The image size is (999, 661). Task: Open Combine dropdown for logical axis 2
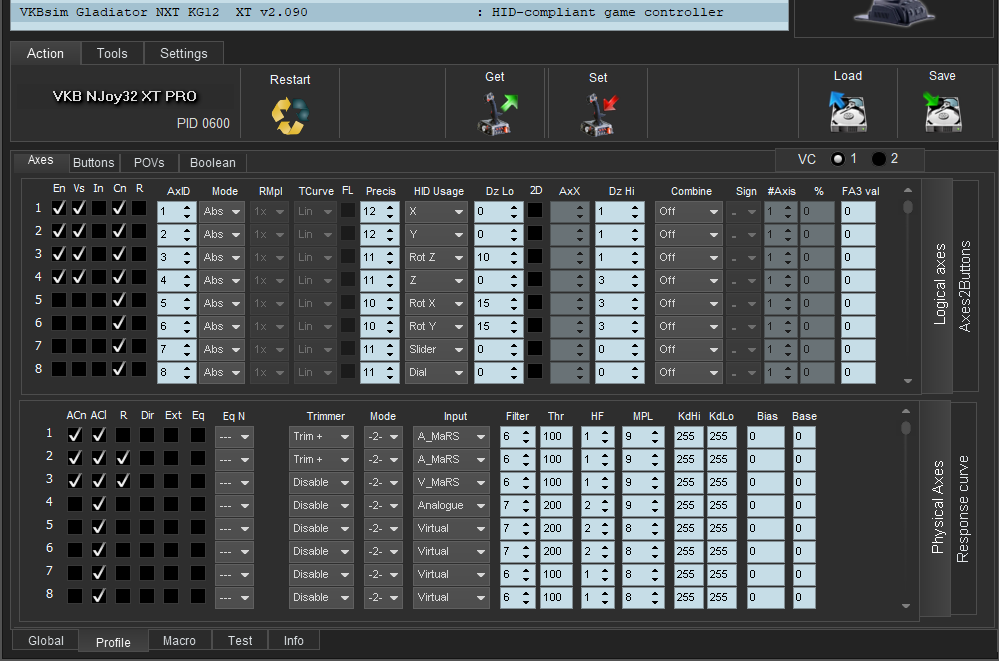689,235
